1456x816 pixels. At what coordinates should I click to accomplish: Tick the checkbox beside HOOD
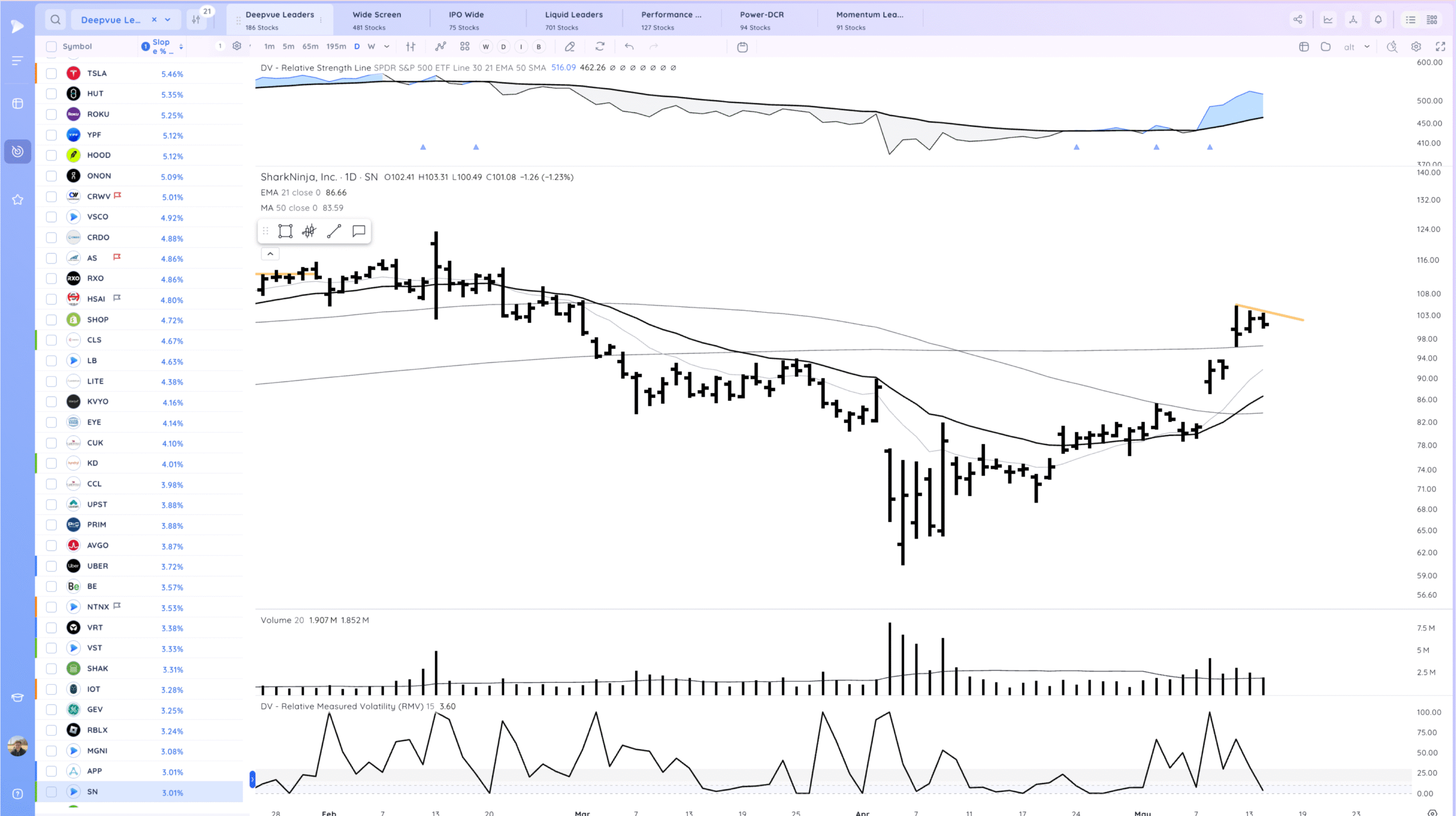(x=51, y=155)
